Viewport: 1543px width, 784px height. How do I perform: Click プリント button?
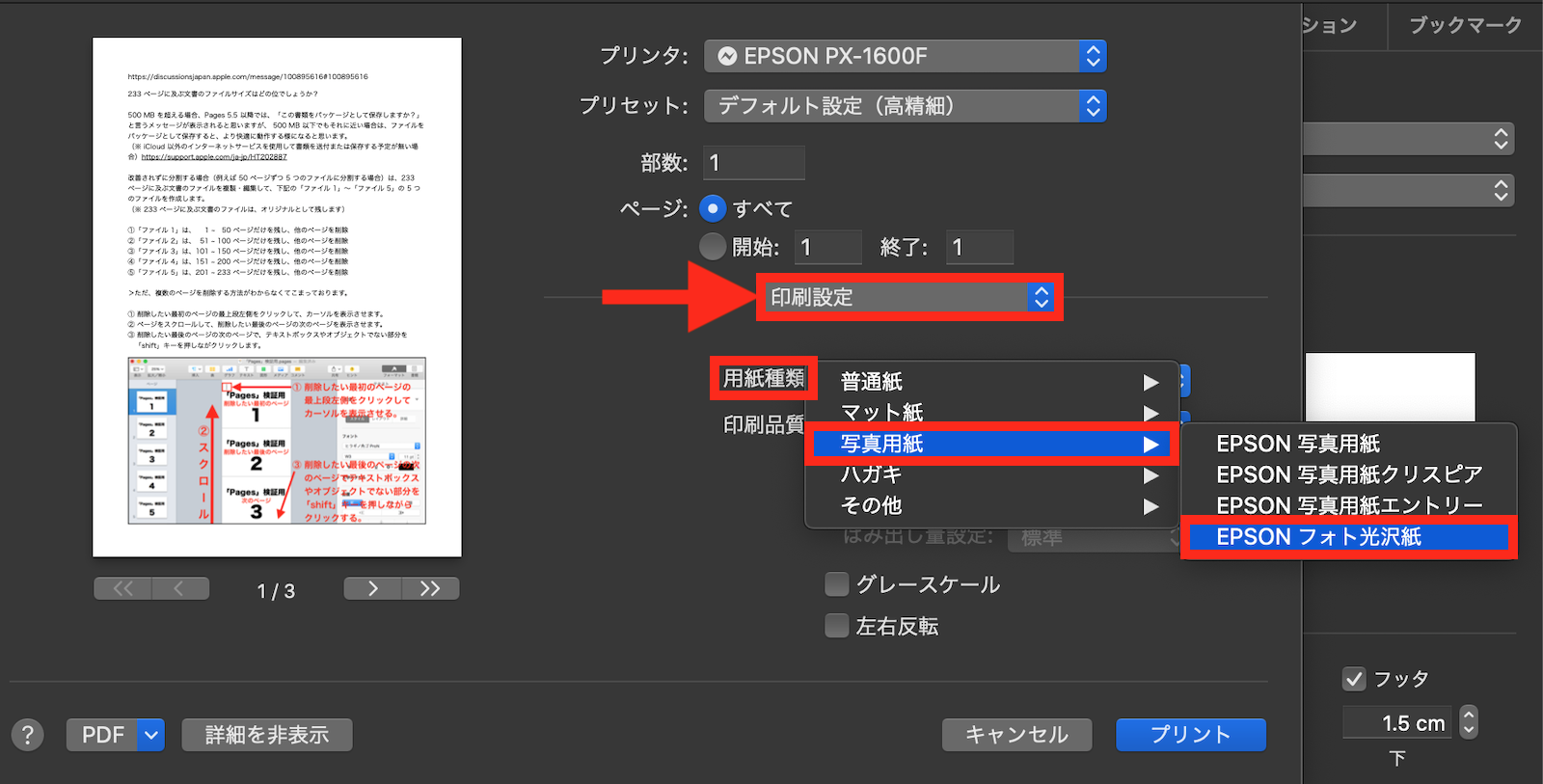pyautogui.click(x=1191, y=735)
